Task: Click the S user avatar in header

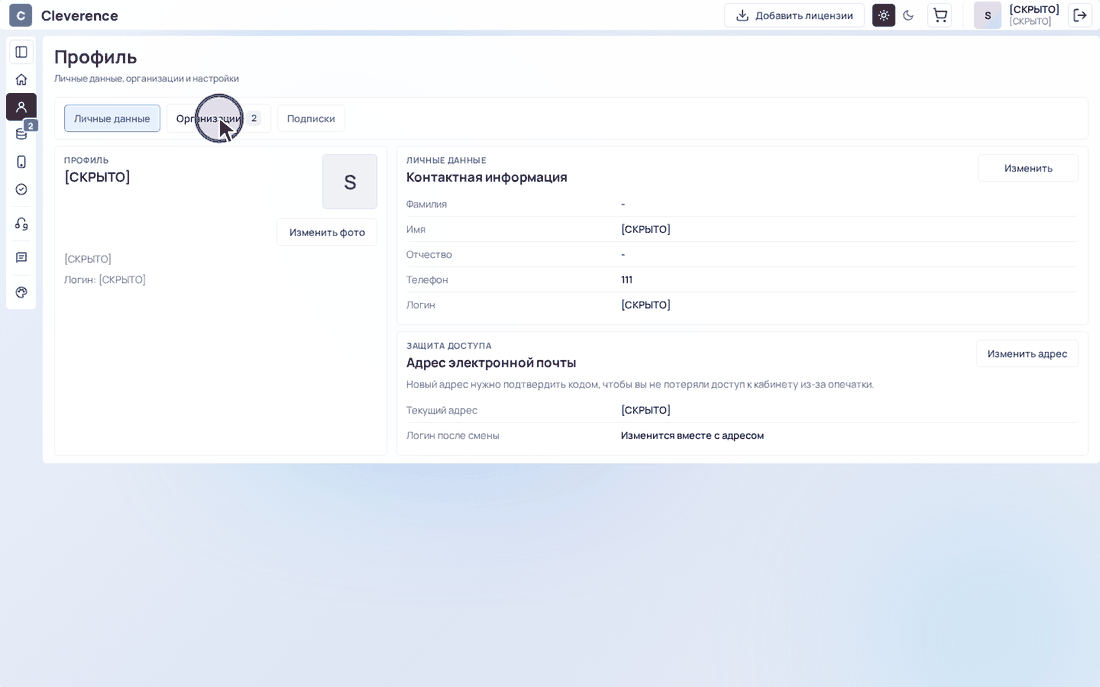Action: pos(987,15)
